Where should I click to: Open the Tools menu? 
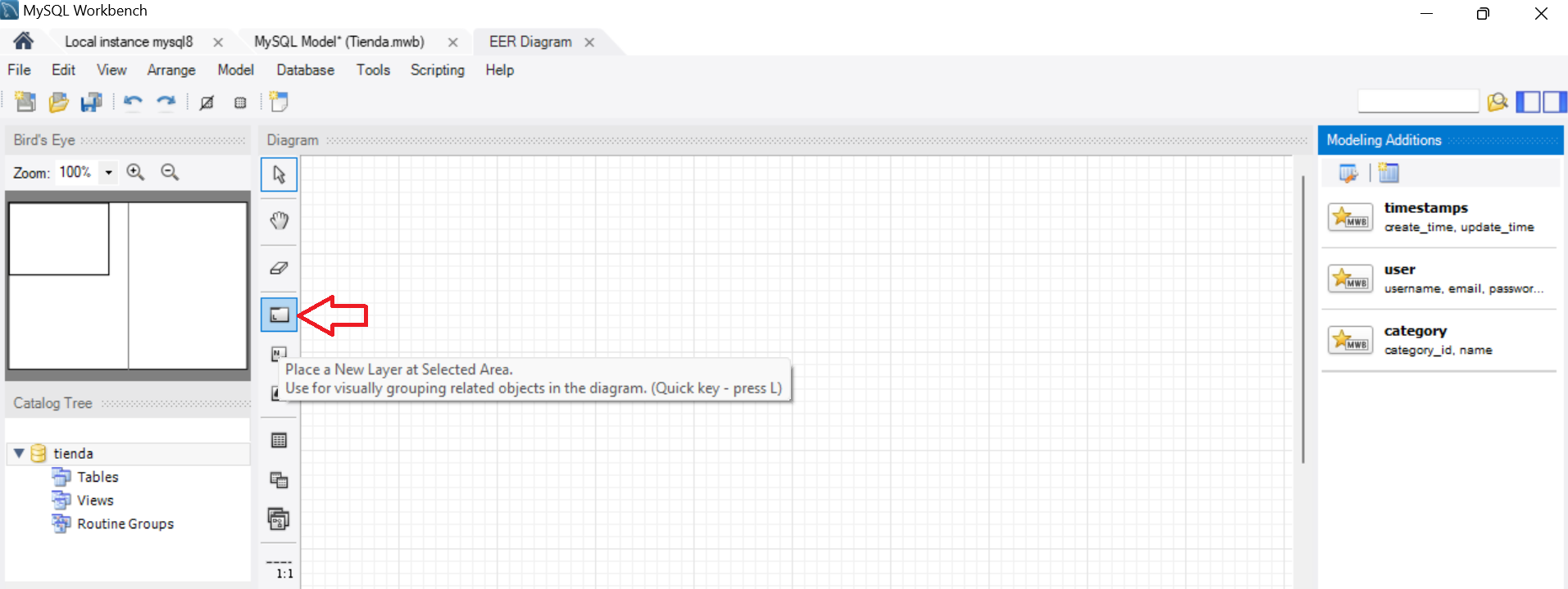point(373,70)
